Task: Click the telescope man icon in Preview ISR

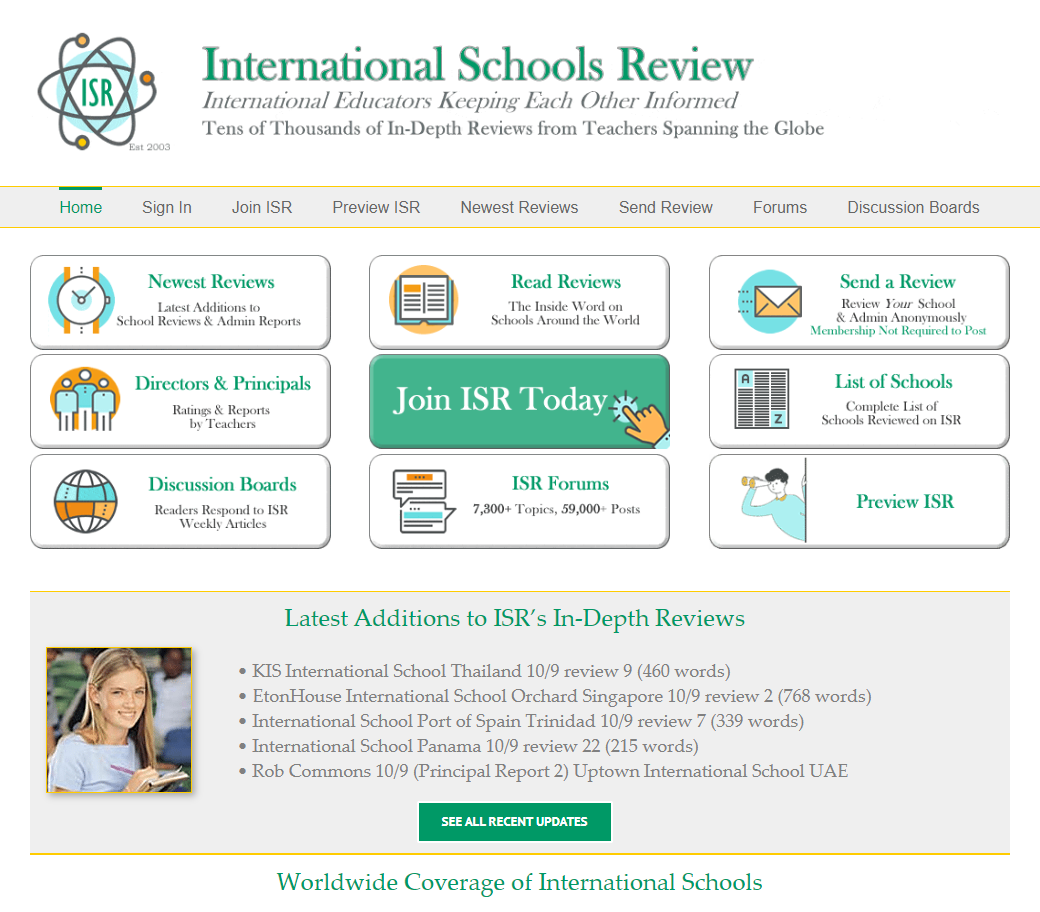Action: 774,501
